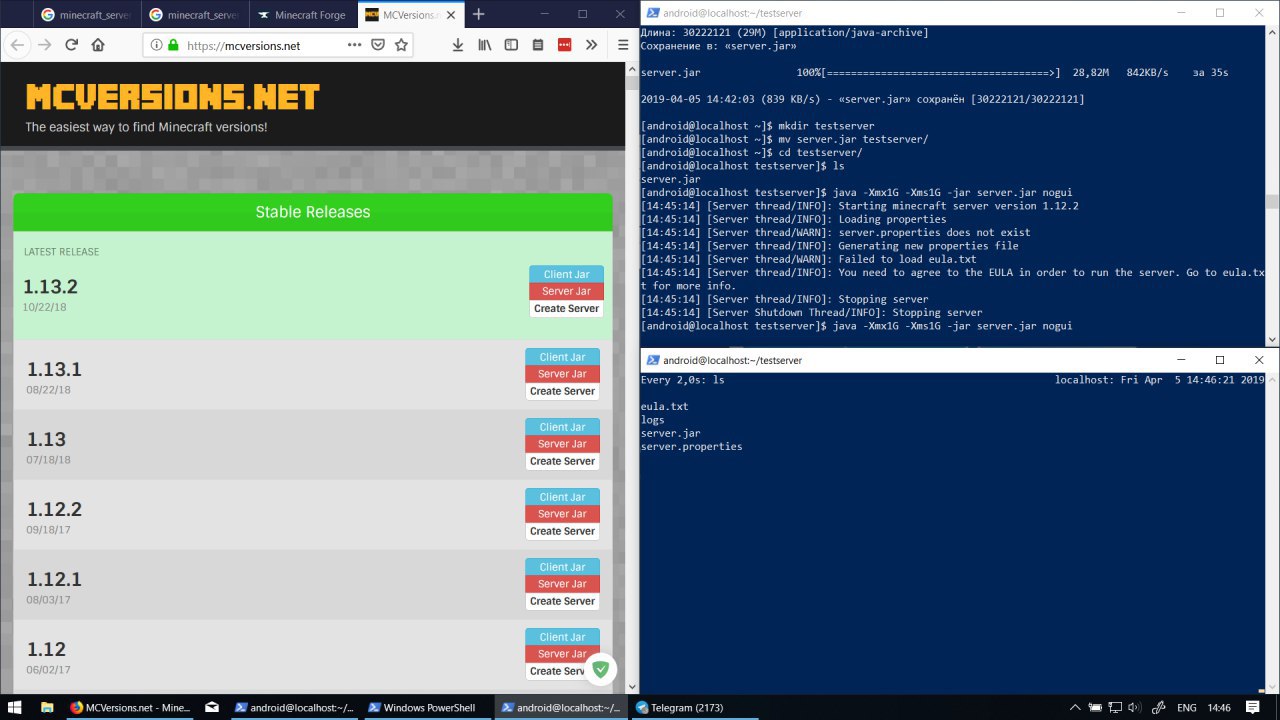The height and width of the screenshot is (720, 1280).
Task: Expand more toolbar items chevron
Action: tap(591, 45)
